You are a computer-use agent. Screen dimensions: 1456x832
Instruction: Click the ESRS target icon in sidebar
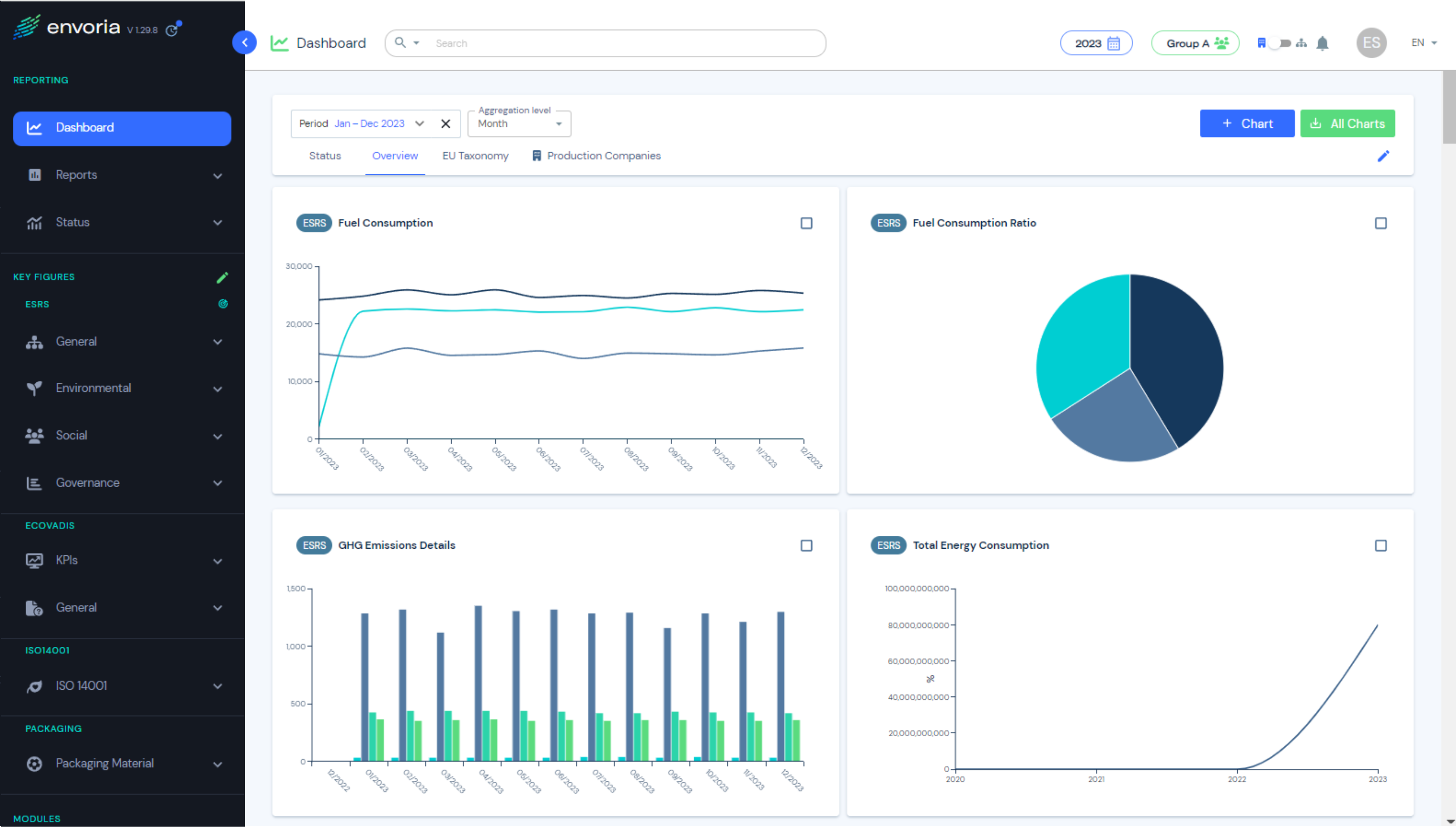point(223,304)
